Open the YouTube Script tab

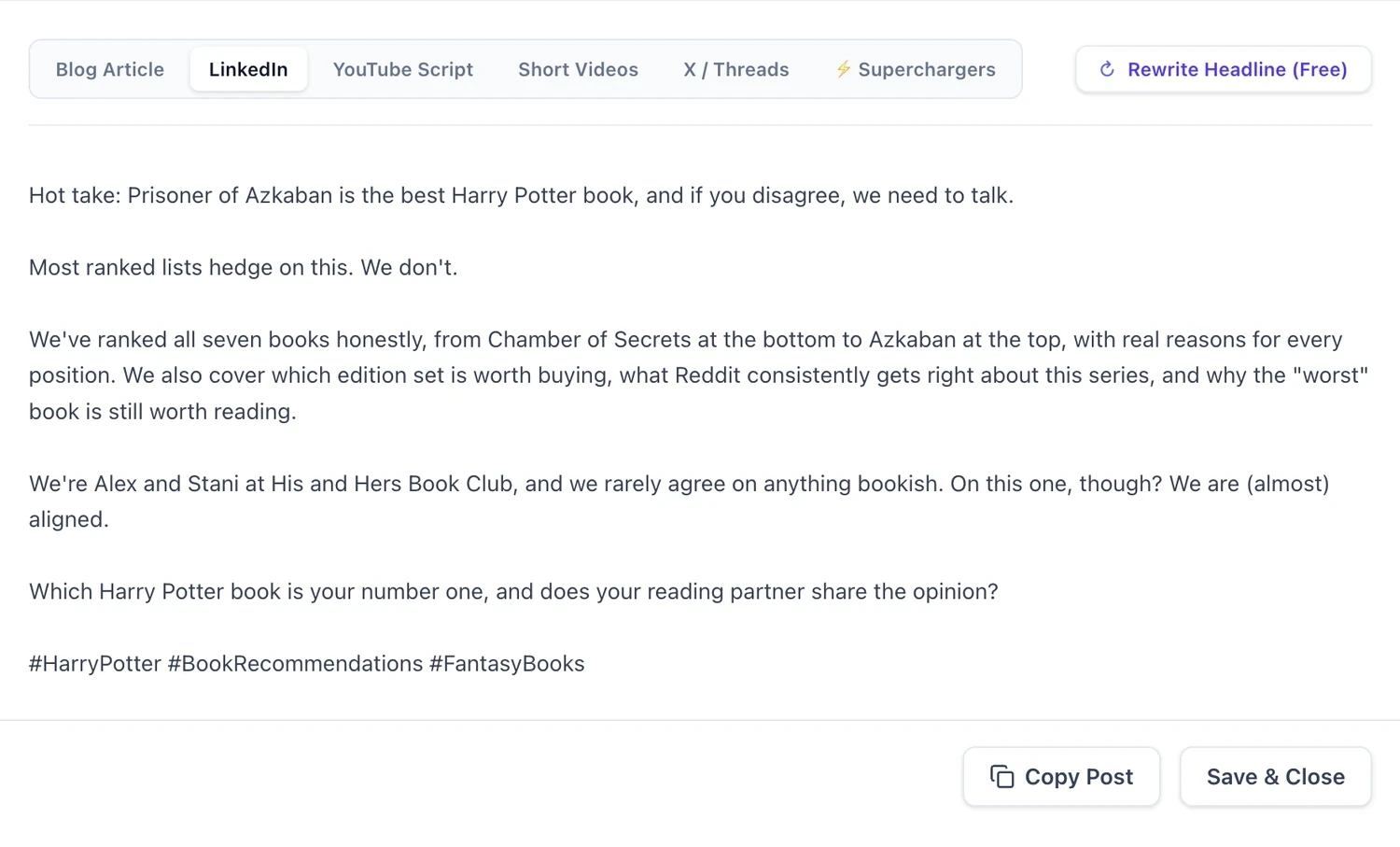coord(403,69)
